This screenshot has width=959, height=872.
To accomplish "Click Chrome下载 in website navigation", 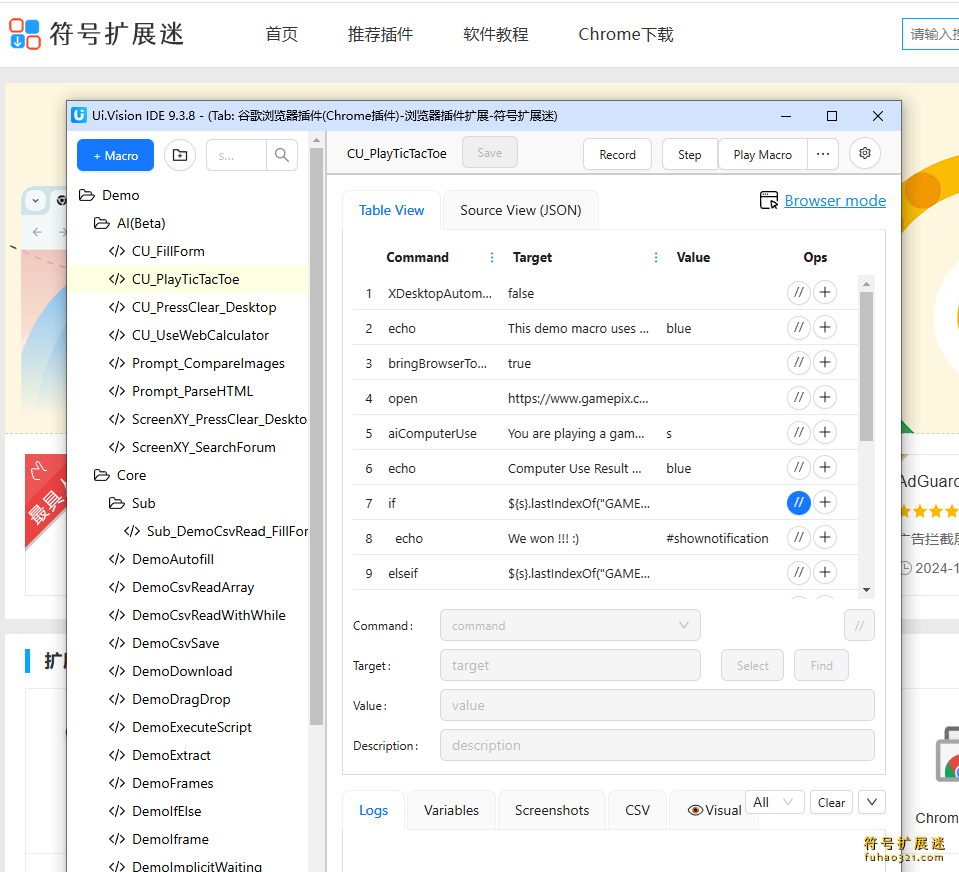I will click(626, 34).
